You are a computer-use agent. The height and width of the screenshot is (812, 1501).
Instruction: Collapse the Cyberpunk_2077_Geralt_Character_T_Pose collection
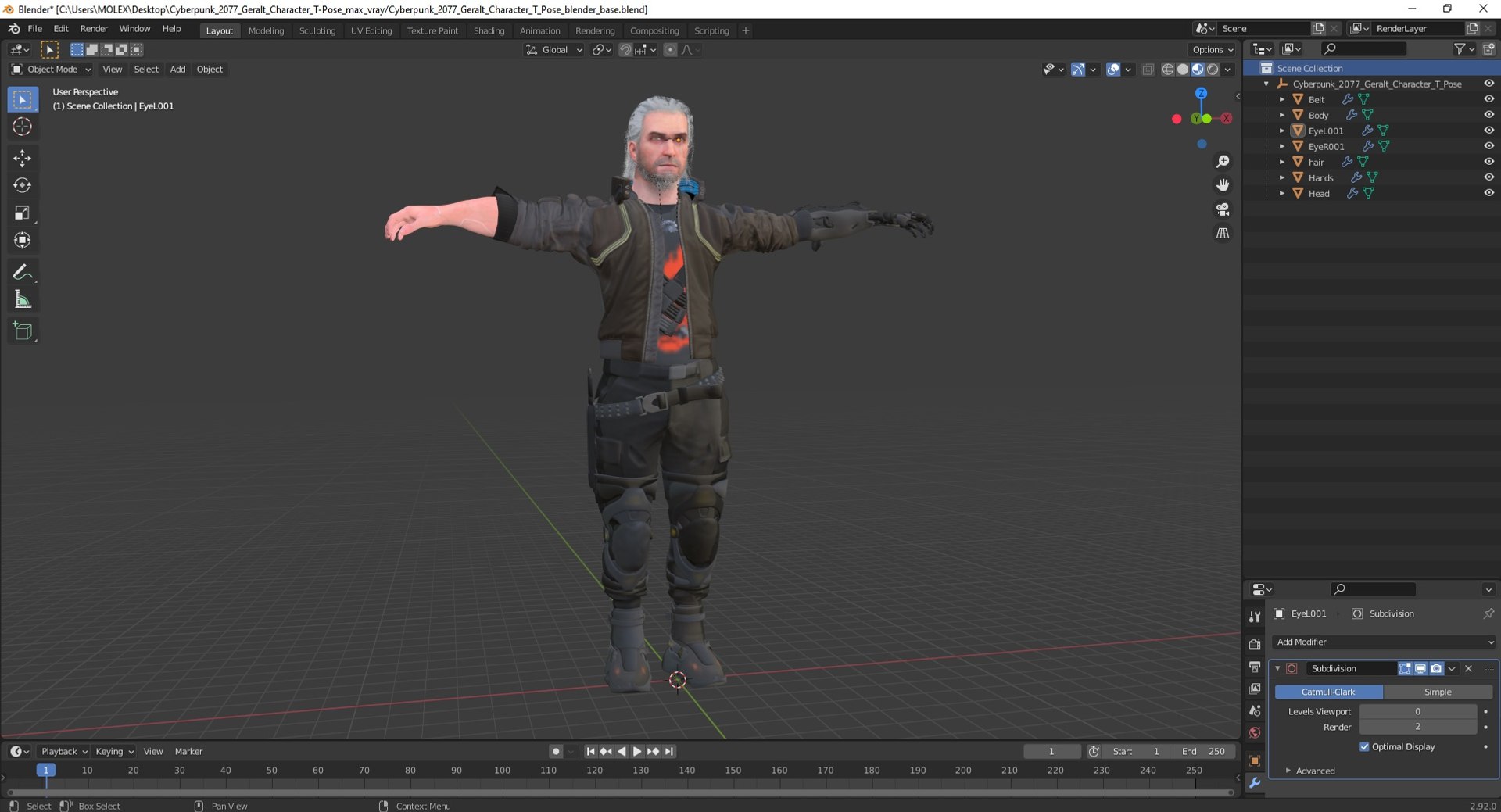(1266, 84)
